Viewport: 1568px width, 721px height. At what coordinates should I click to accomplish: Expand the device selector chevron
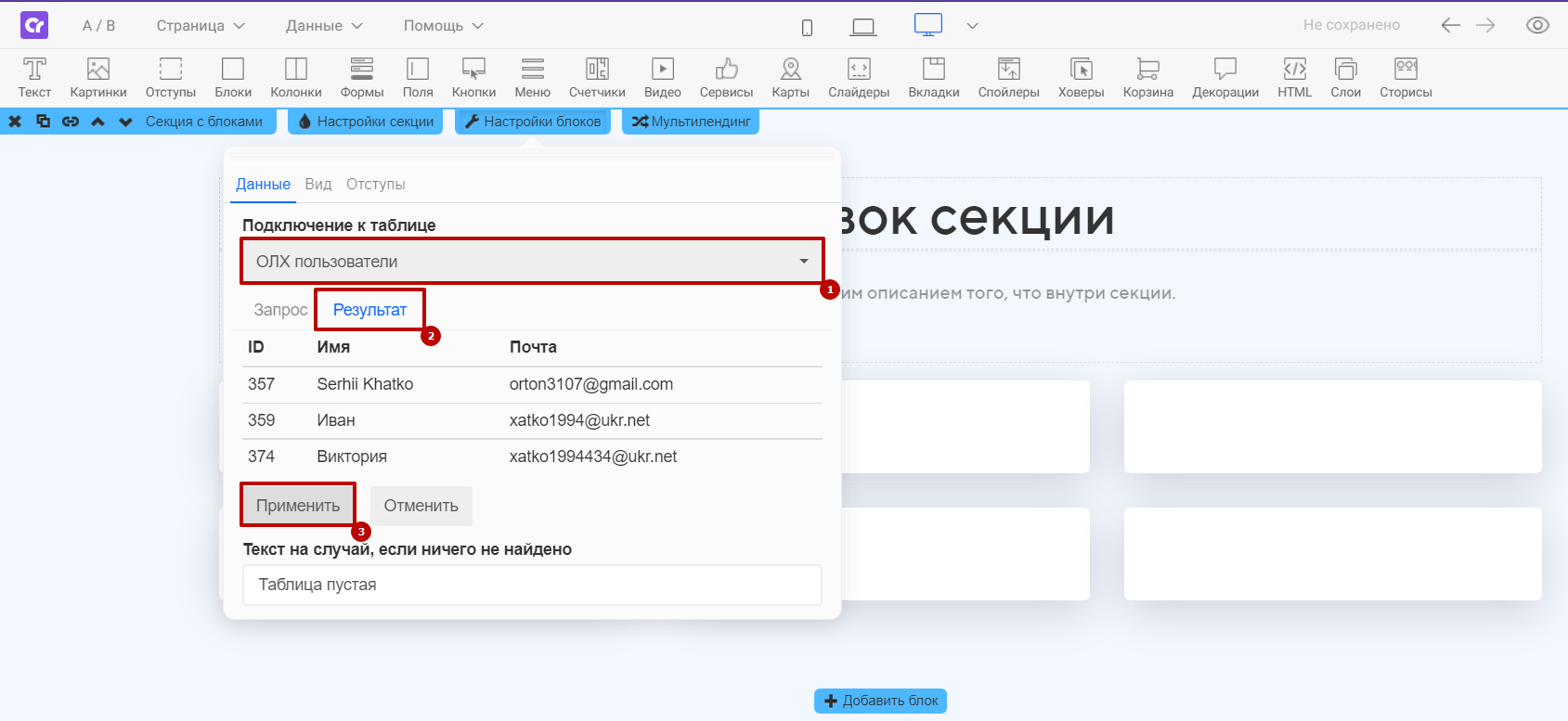click(972, 26)
